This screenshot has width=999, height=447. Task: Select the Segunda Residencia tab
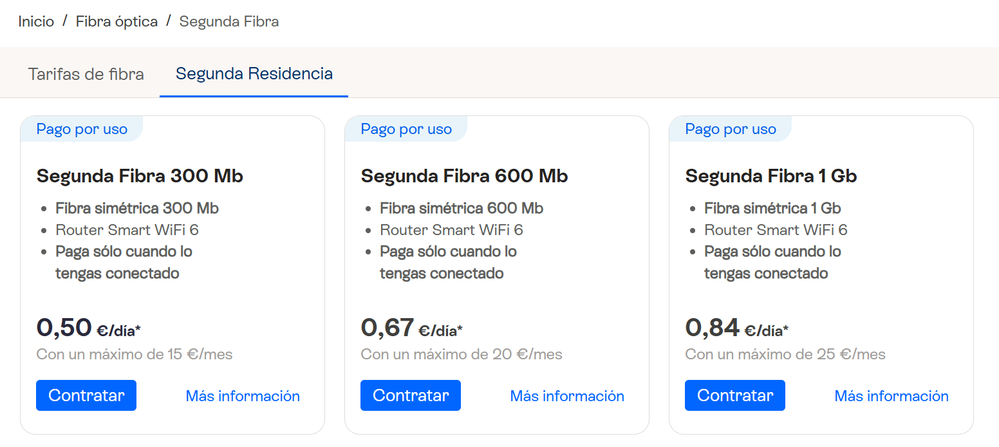coord(254,74)
